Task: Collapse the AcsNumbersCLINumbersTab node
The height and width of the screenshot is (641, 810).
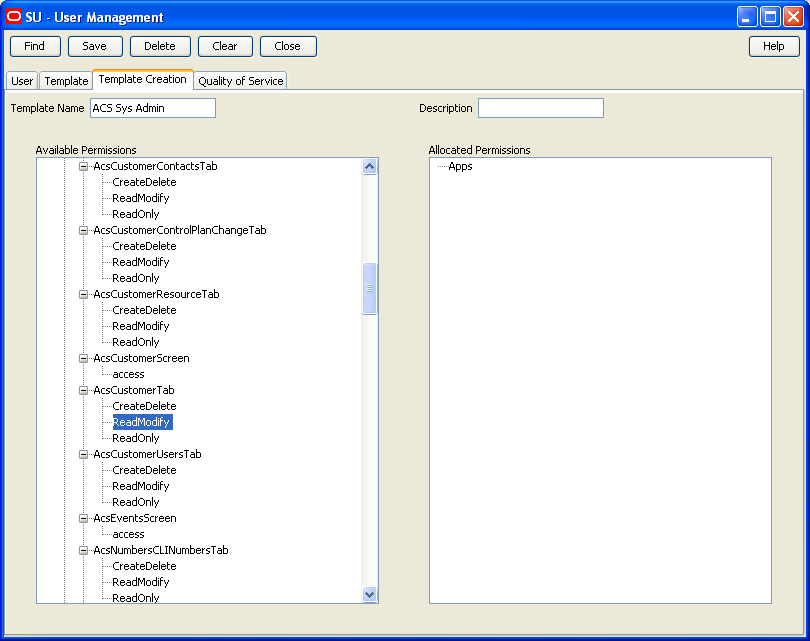Action: [x=82, y=550]
